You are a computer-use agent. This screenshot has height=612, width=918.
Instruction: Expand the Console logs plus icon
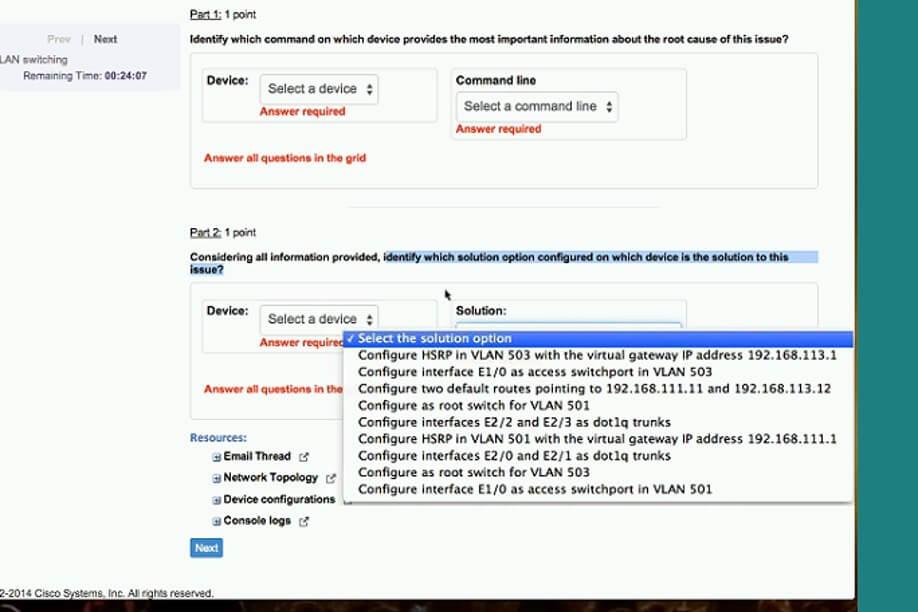coord(216,521)
